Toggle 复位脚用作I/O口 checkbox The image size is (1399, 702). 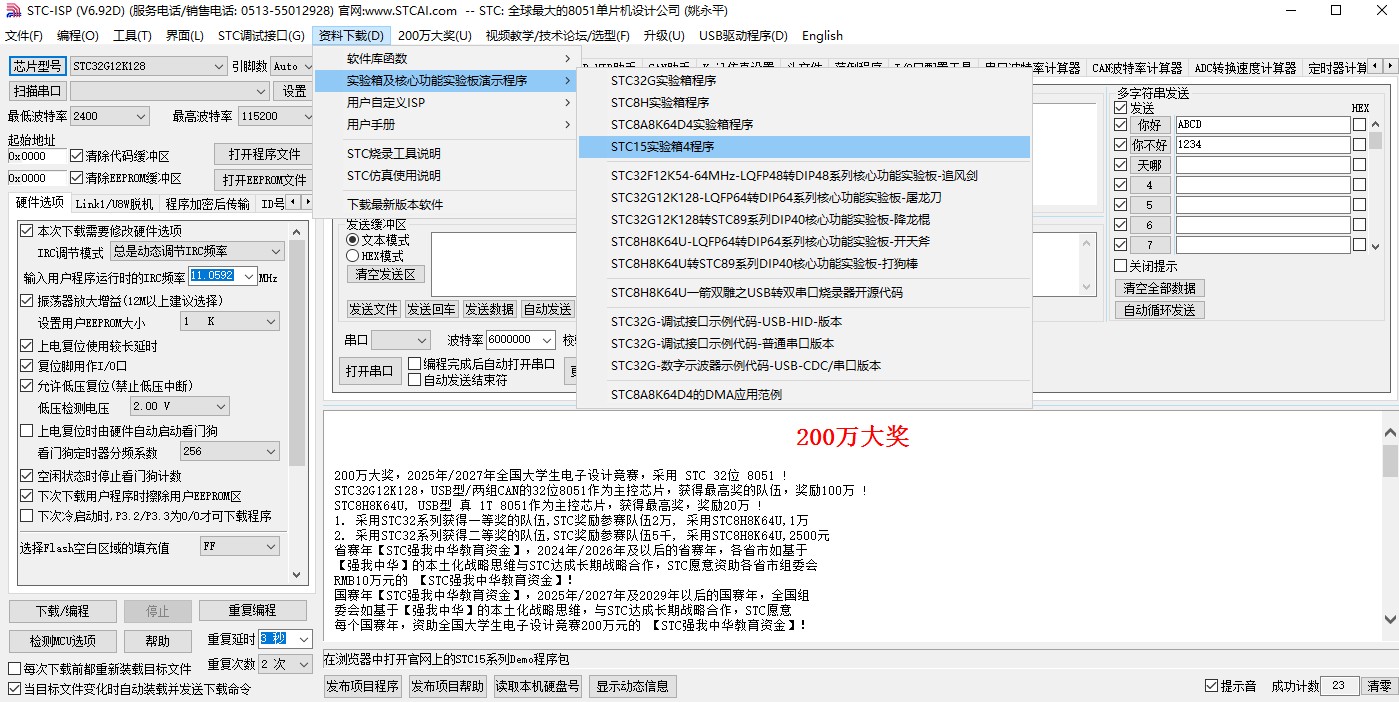[26, 366]
